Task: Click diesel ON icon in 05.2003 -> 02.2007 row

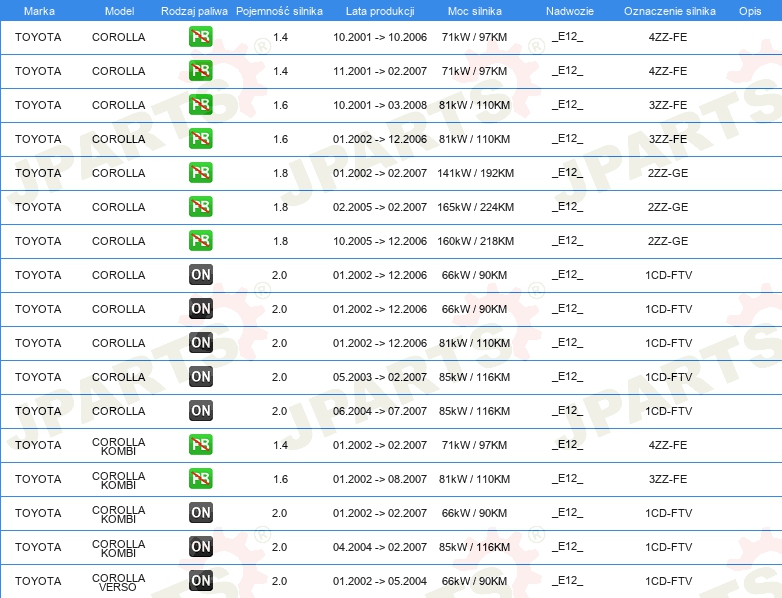Action: 200,376
